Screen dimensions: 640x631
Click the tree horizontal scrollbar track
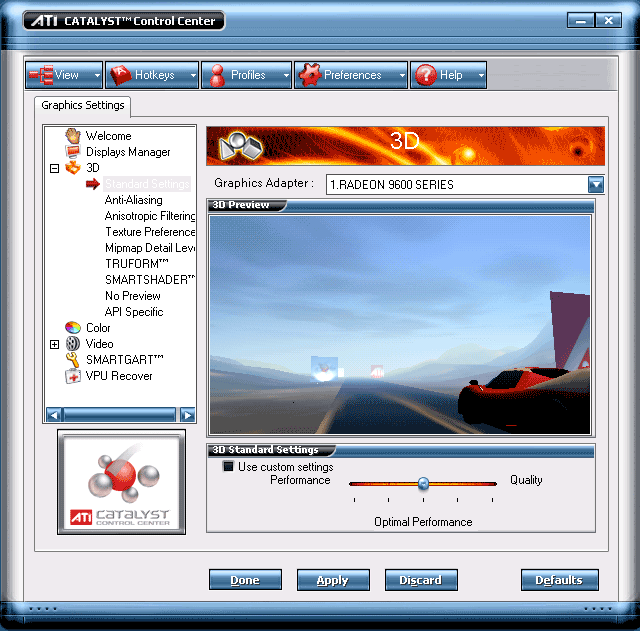120,415
